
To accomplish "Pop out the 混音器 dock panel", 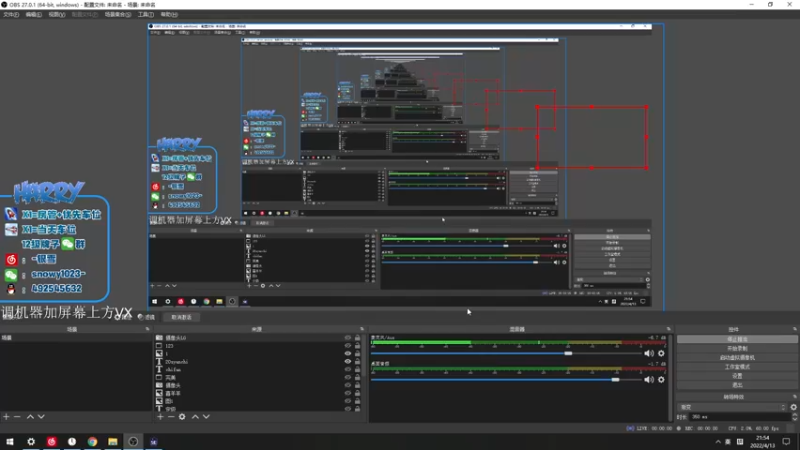I will 668,329.
